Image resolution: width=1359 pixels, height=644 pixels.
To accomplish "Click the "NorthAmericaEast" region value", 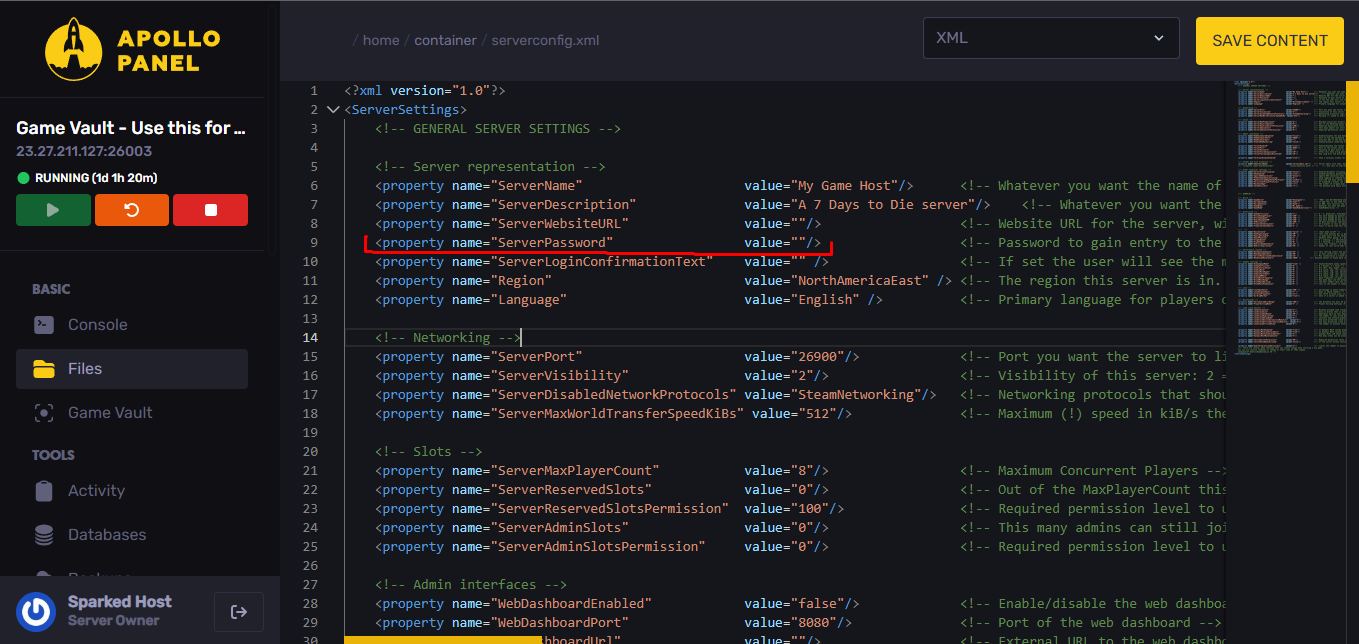I will point(860,281).
